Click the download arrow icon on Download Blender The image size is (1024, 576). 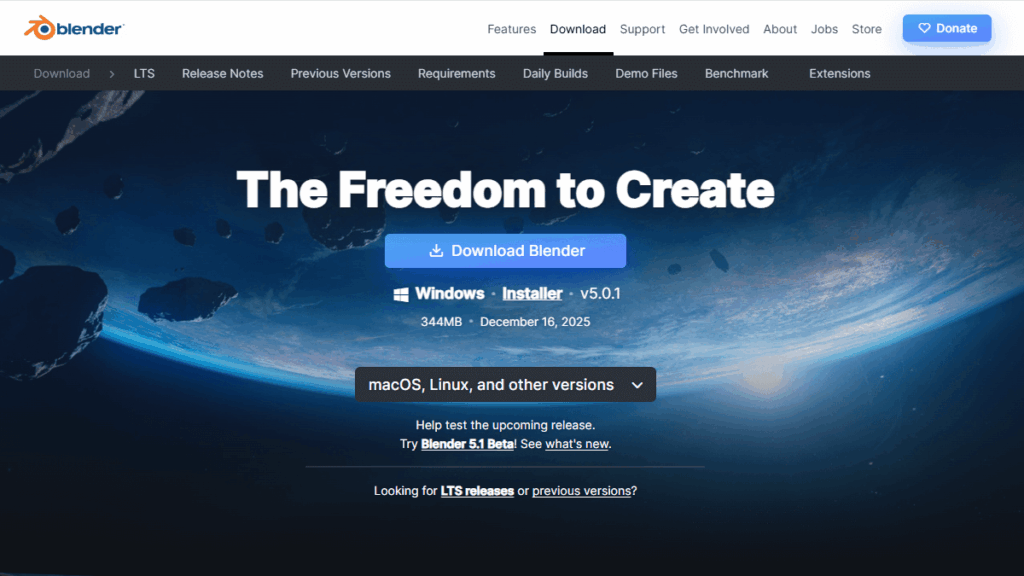436,251
